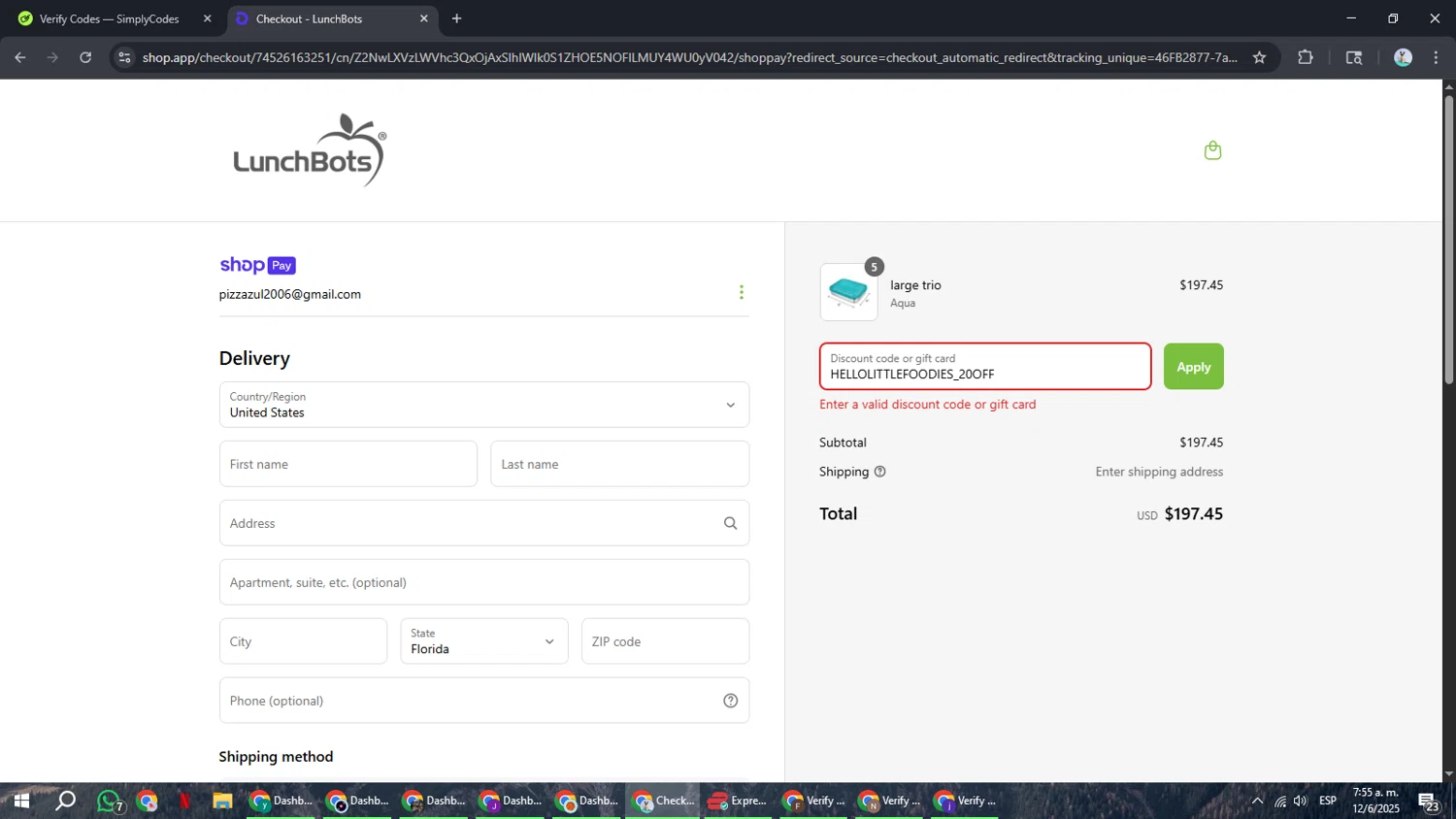Click the Last name field
The height and width of the screenshot is (819, 1456).
point(619,464)
